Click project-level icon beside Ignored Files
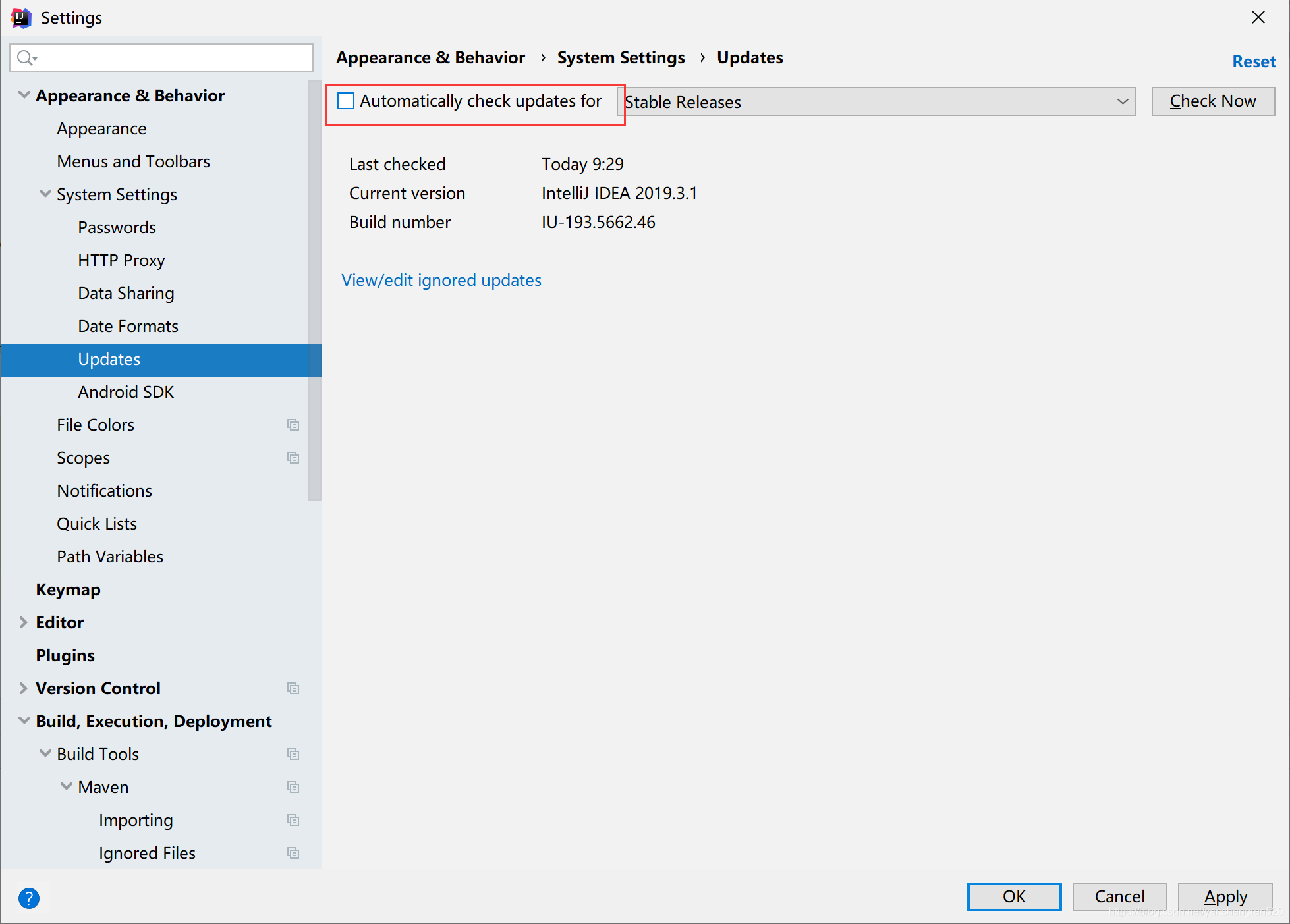1290x924 pixels. [x=293, y=853]
